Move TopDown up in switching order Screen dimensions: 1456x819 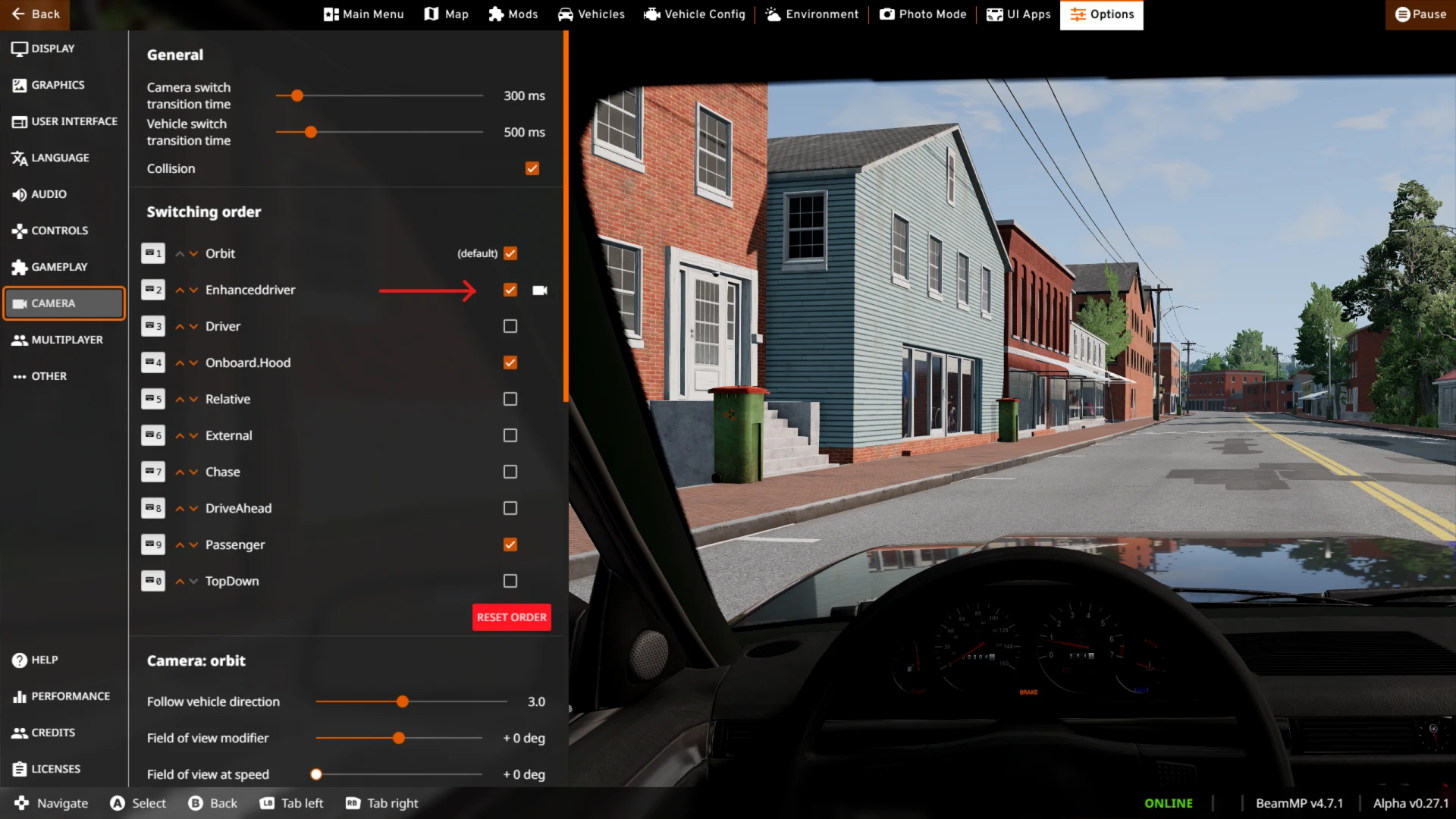(180, 581)
